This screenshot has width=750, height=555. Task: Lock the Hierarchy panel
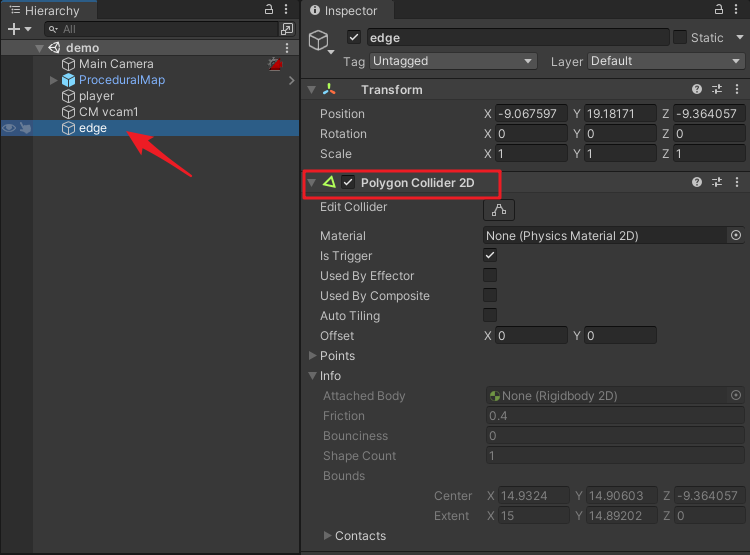[x=269, y=9]
